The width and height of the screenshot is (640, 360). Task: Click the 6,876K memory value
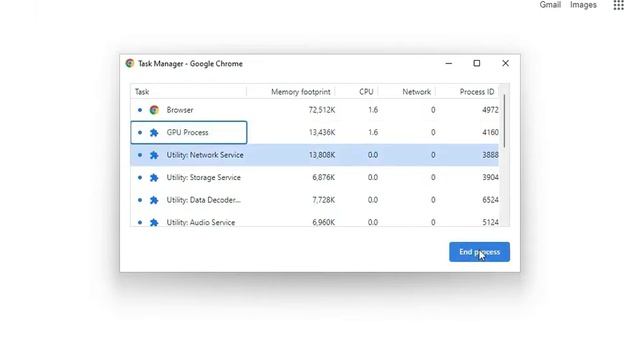tap(324, 178)
